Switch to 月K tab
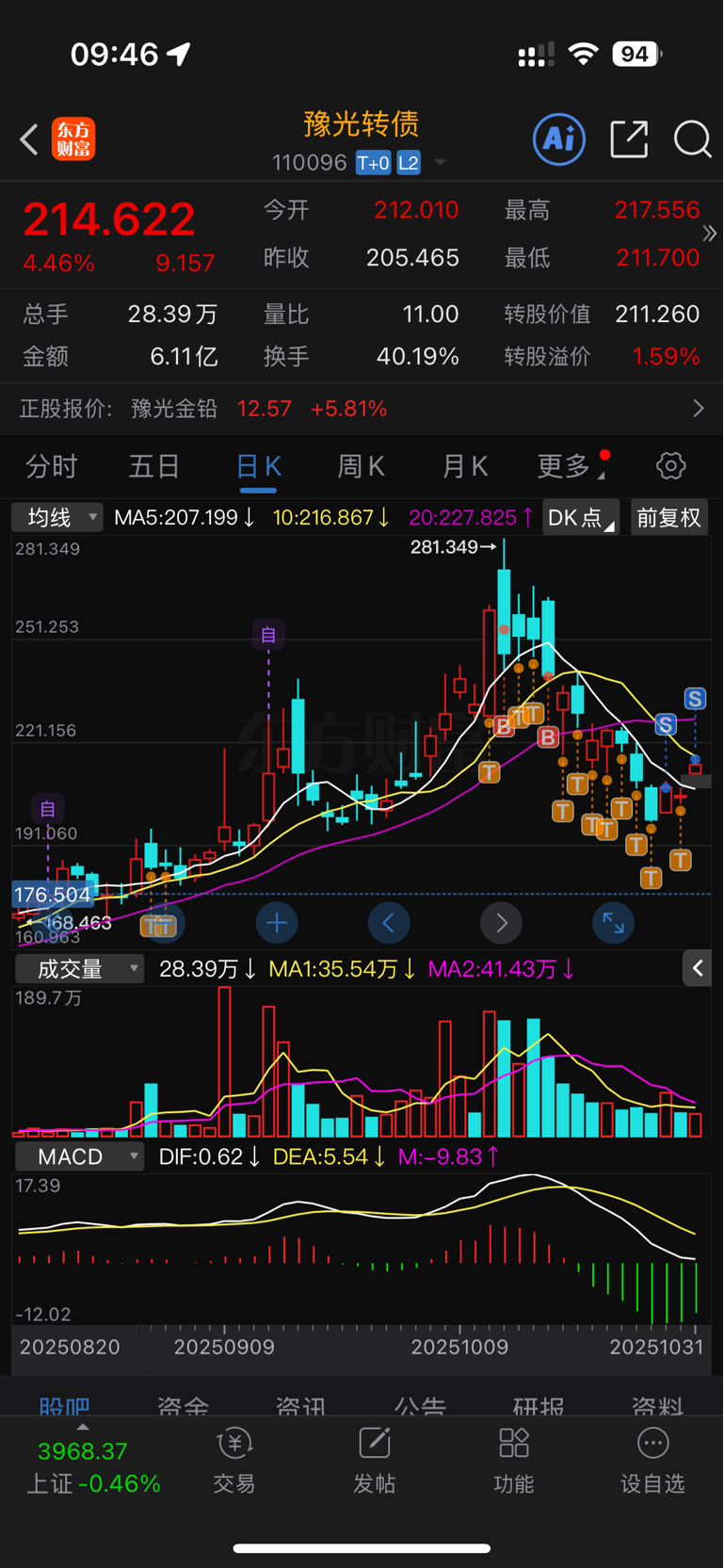This screenshot has height=1568, width=724. point(465,465)
